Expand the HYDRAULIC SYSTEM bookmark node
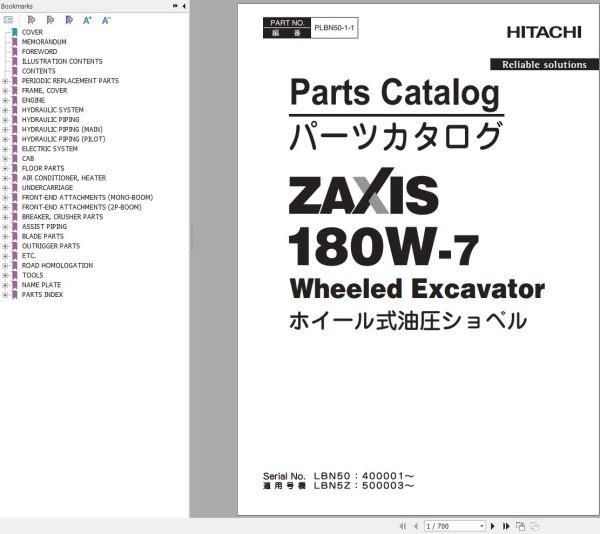 pyautogui.click(x=5, y=110)
